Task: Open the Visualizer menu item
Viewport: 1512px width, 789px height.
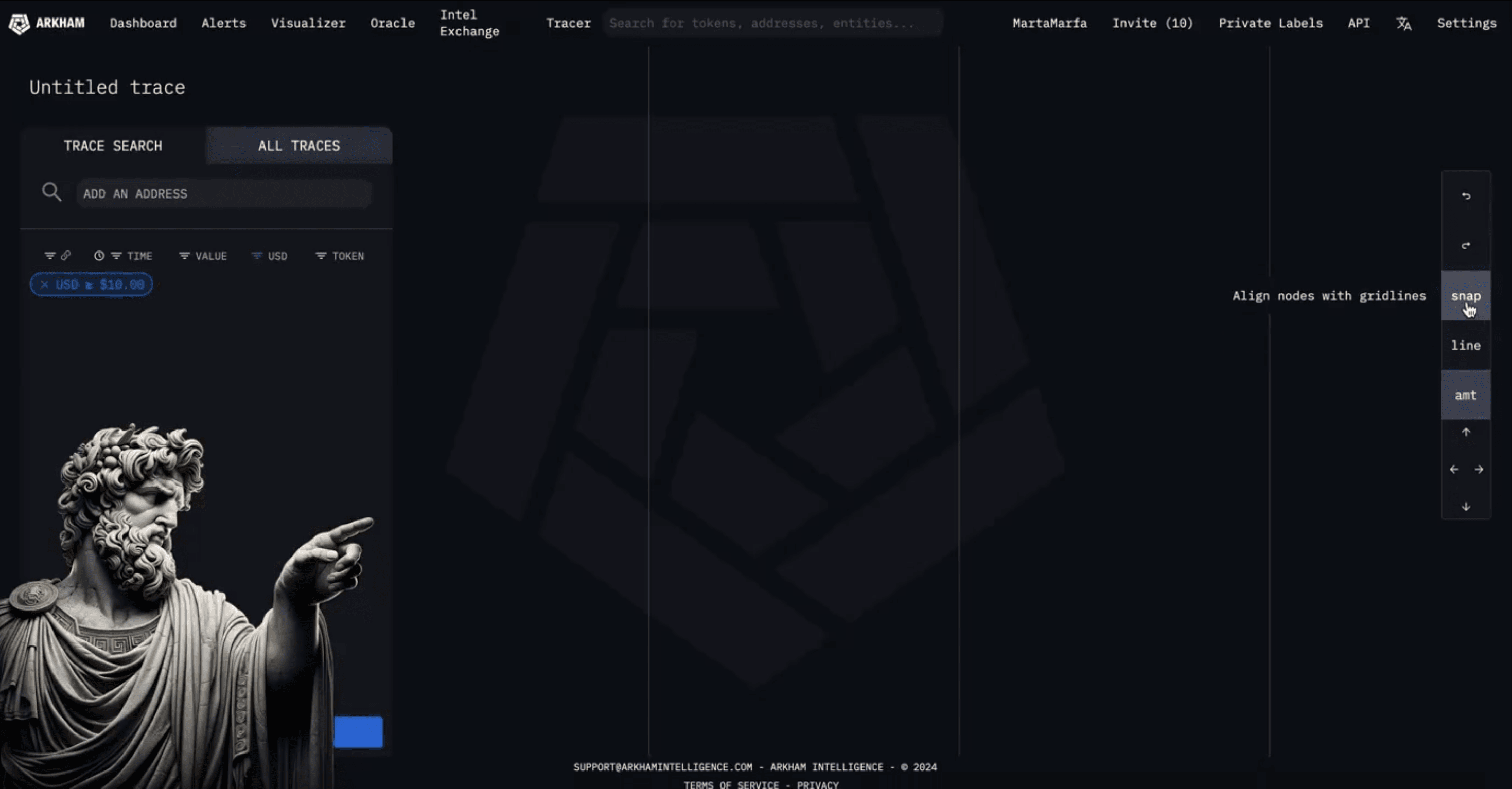Action: pyautogui.click(x=308, y=23)
